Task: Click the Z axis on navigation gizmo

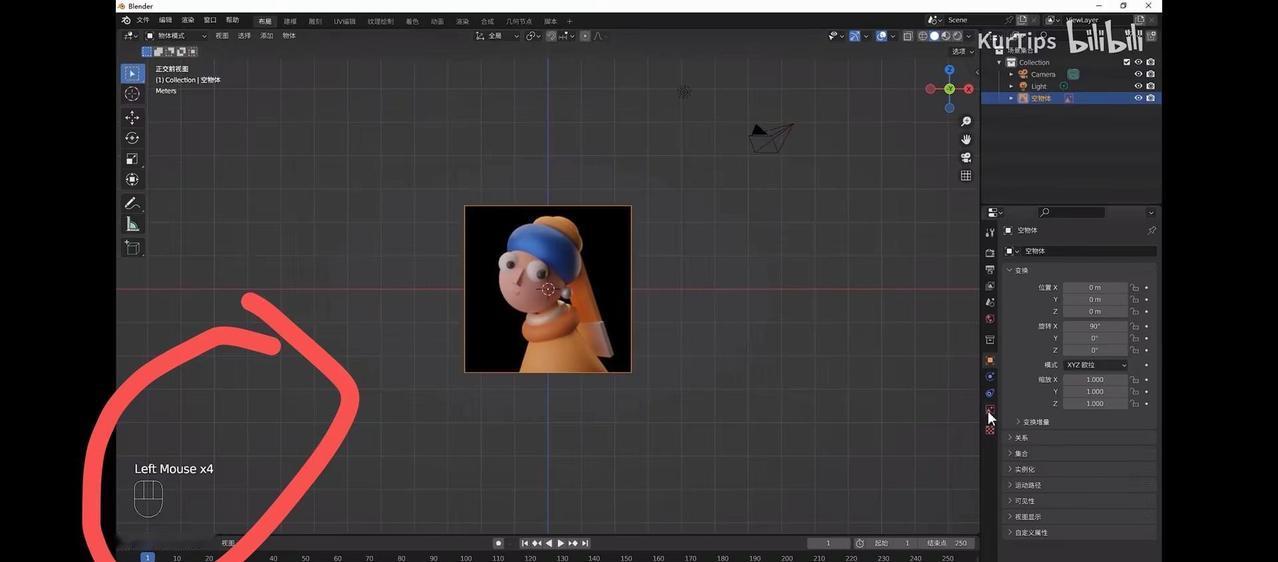Action: pos(949,70)
